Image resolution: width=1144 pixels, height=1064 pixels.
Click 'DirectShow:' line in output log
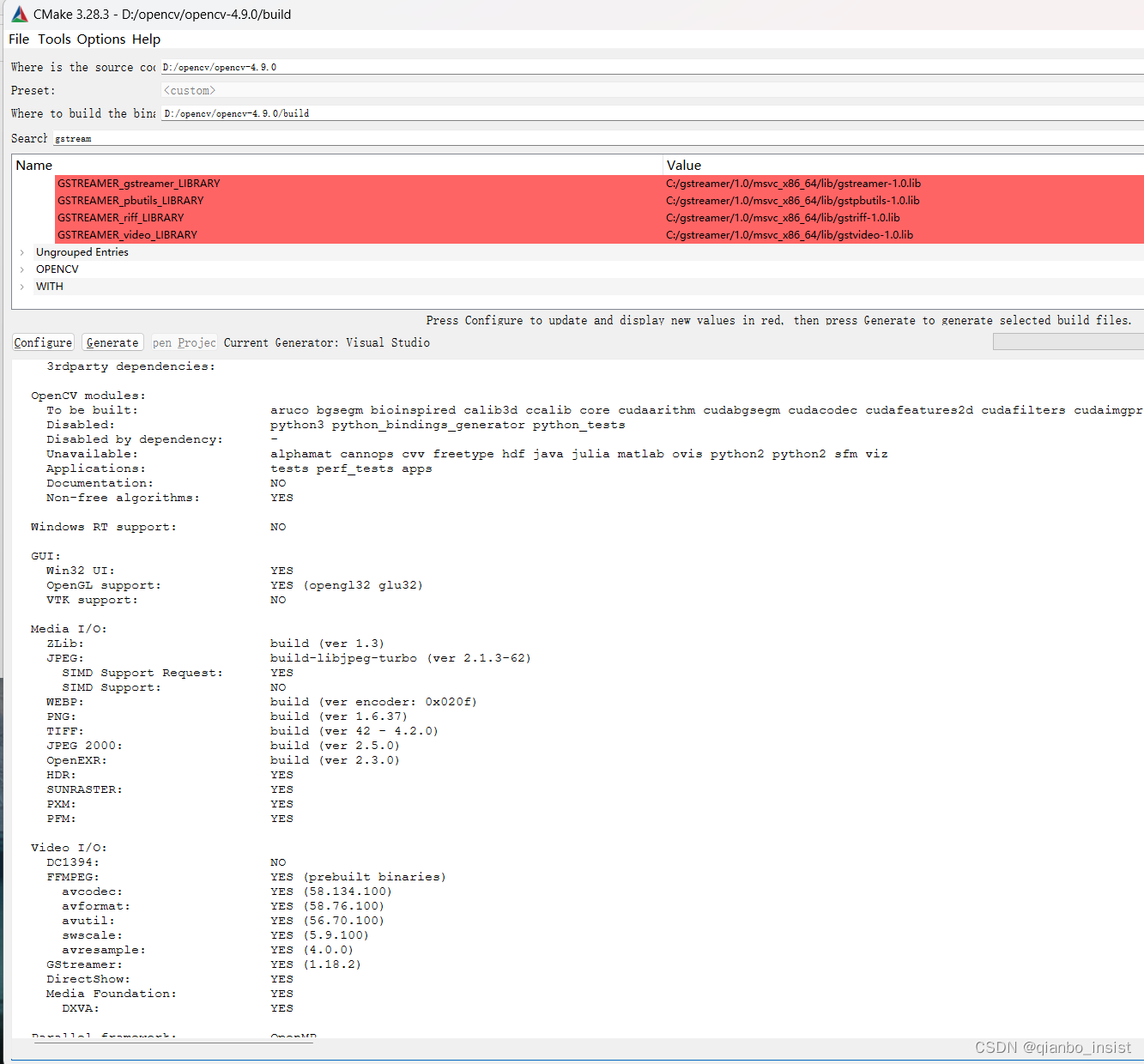[88, 979]
